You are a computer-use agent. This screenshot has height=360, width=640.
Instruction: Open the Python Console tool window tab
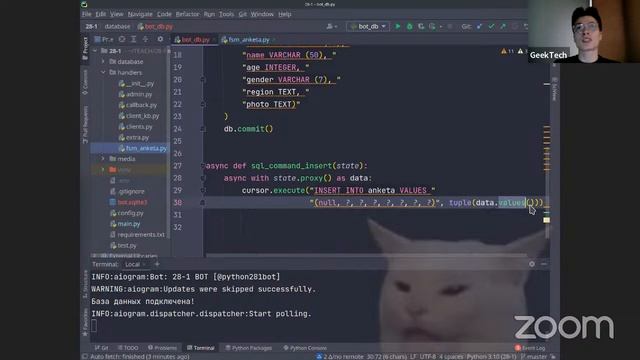305,348
